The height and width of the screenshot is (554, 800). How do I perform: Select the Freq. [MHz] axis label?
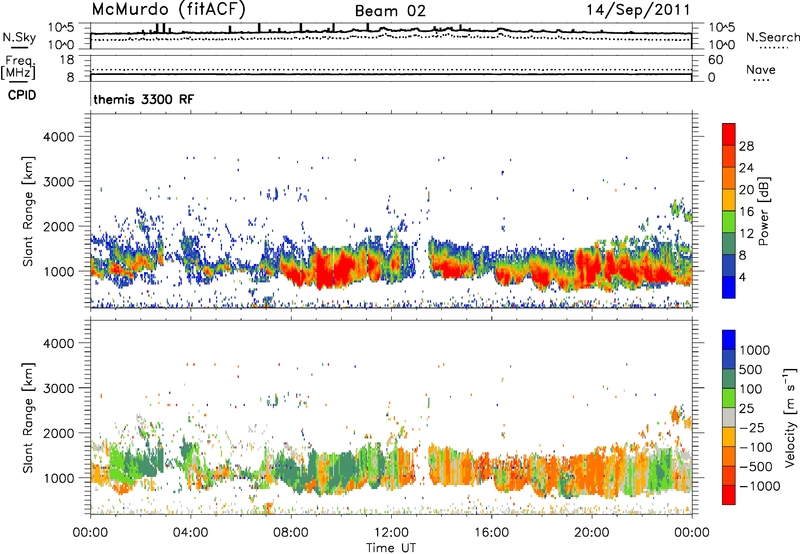(18, 67)
